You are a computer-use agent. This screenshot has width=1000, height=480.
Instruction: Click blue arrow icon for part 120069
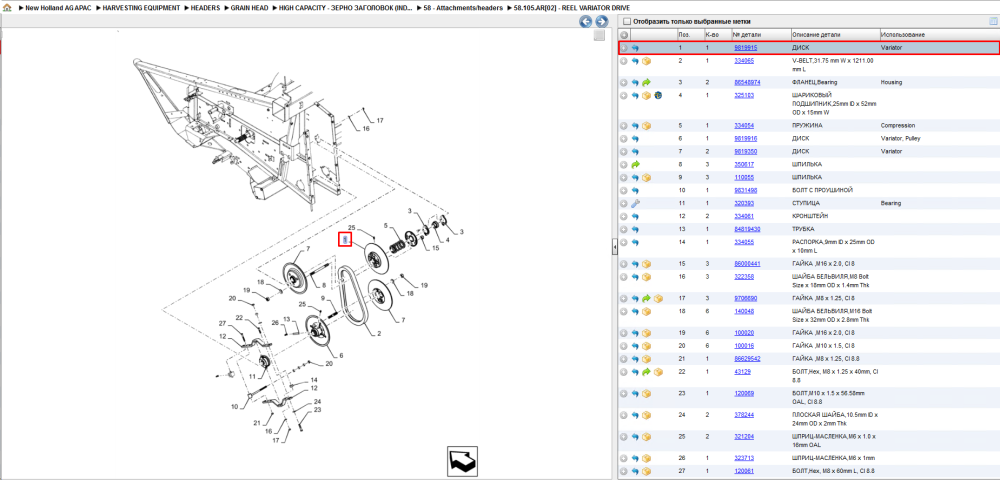click(635, 393)
